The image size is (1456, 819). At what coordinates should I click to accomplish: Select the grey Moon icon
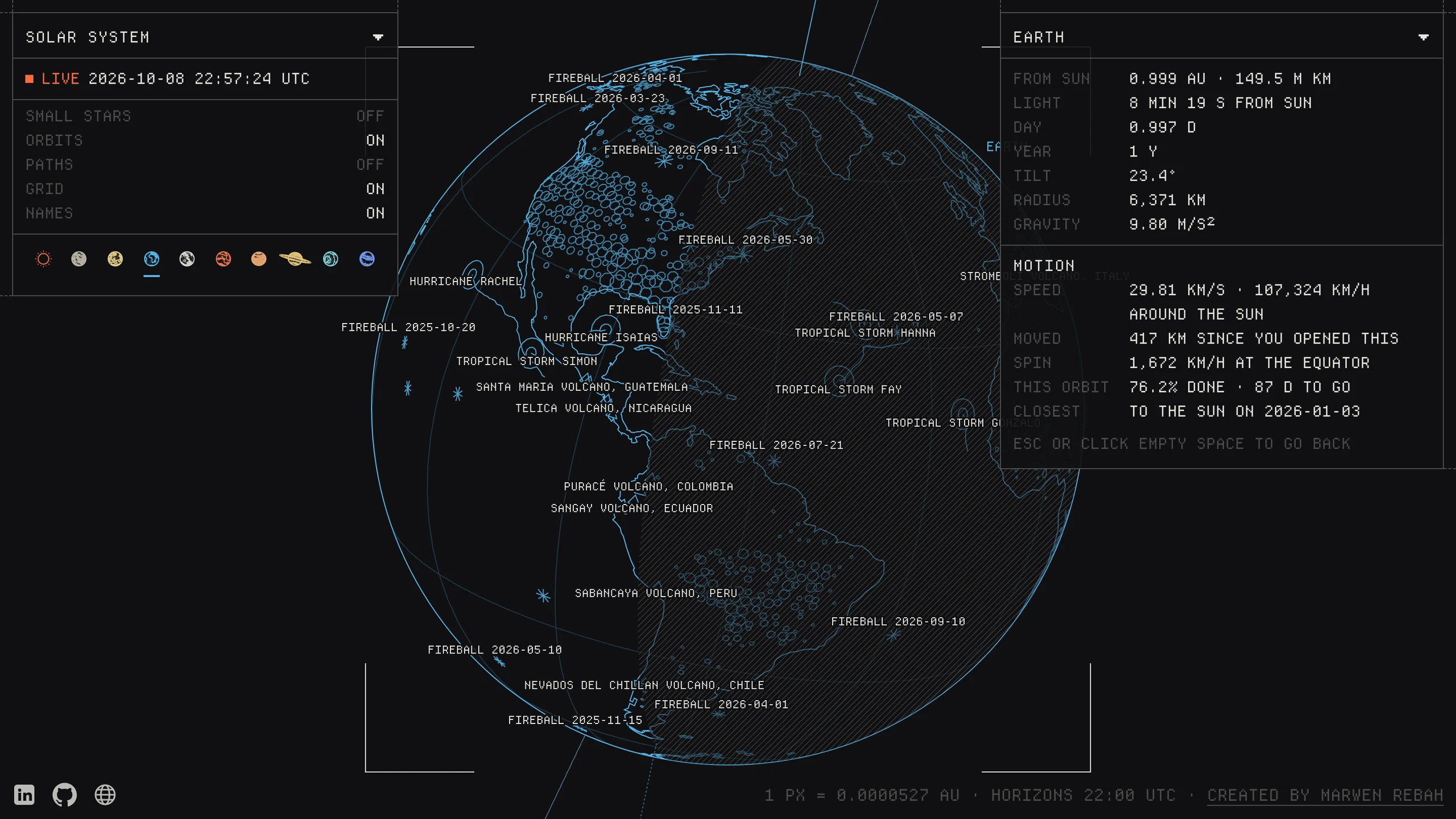187,259
